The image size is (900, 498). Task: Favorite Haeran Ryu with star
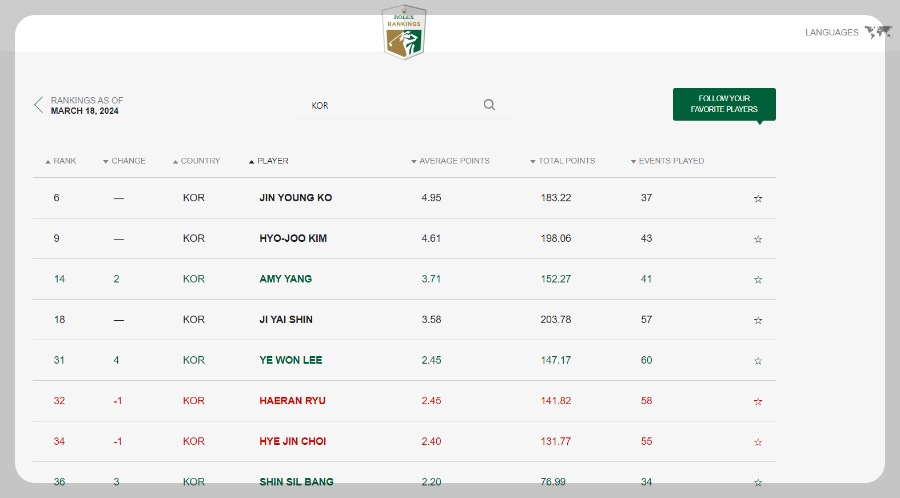(x=758, y=402)
